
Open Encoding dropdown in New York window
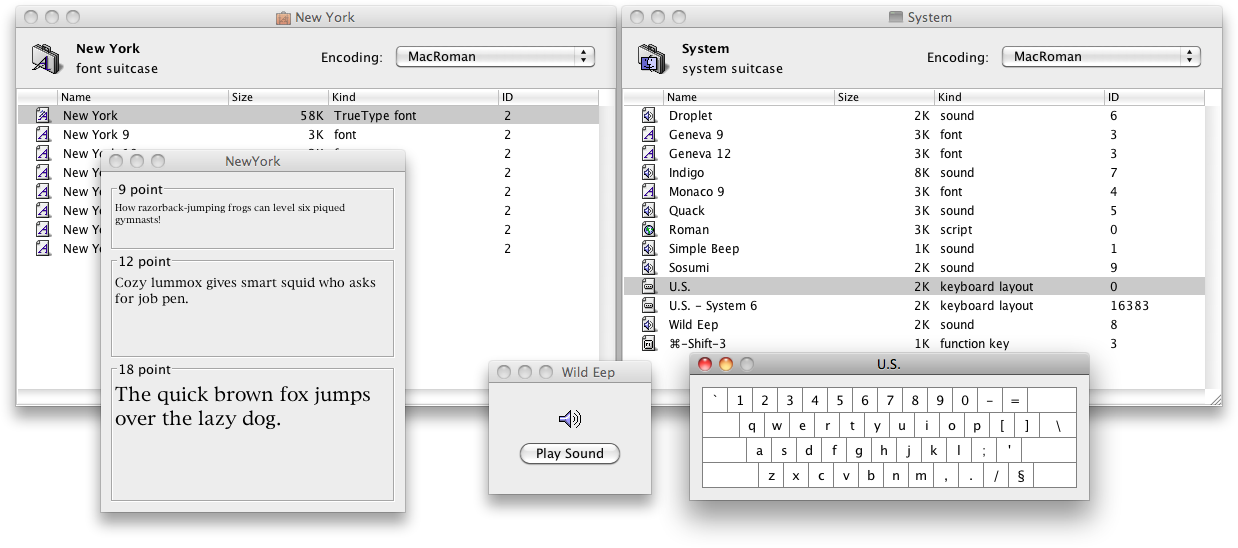pos(495,57)
